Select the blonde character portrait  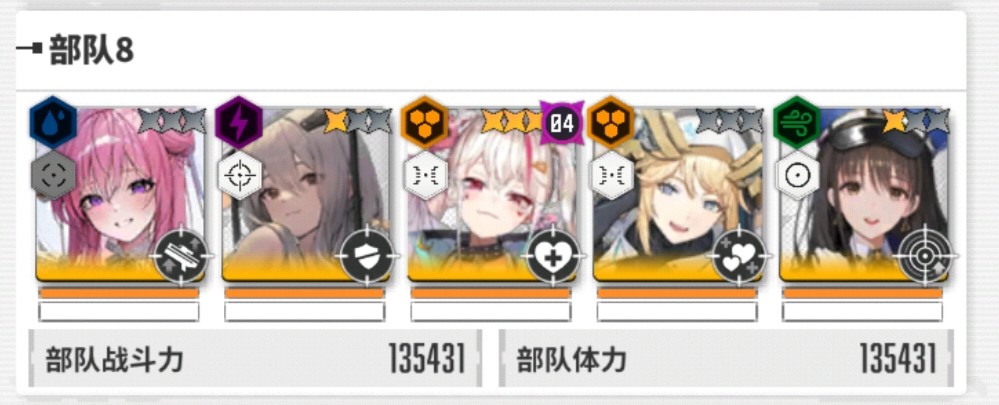pos(678,194)
